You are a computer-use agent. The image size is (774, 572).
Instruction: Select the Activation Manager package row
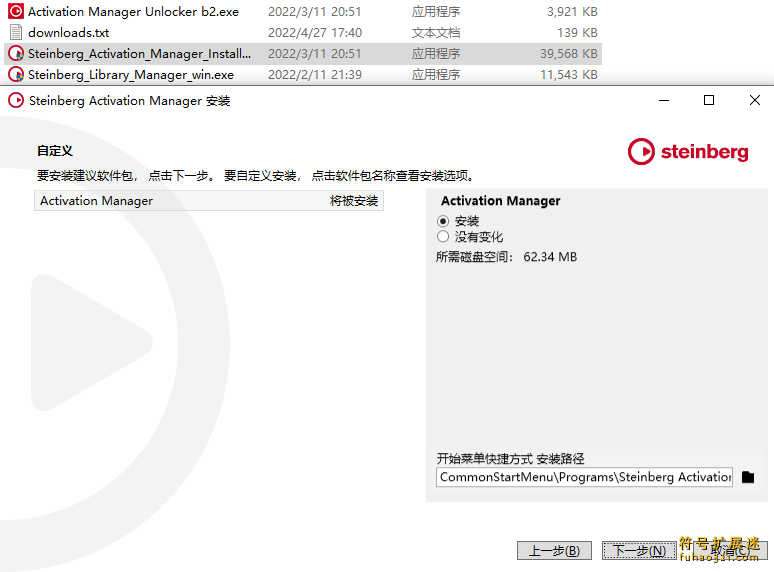(x=209, y=201)
